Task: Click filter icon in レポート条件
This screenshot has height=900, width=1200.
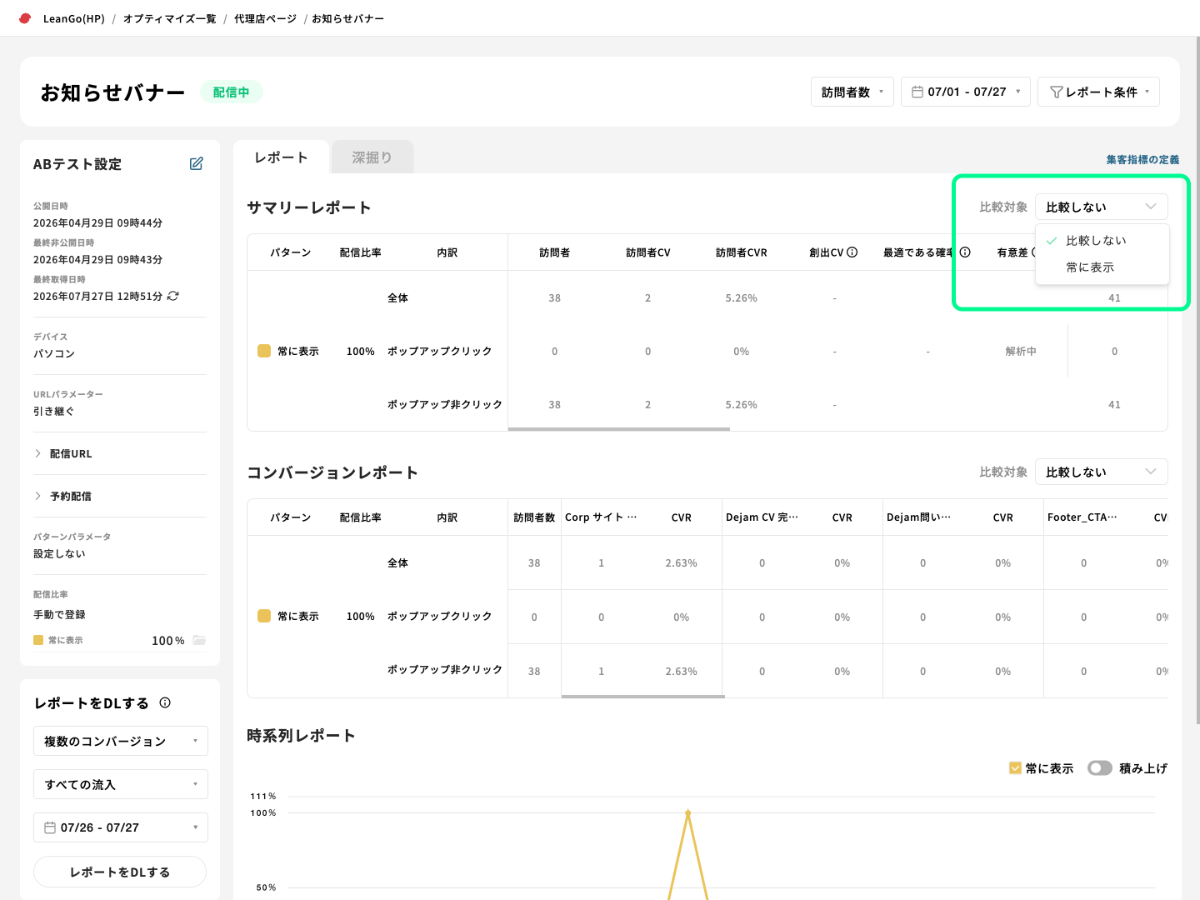Action: coord(1055,92)
